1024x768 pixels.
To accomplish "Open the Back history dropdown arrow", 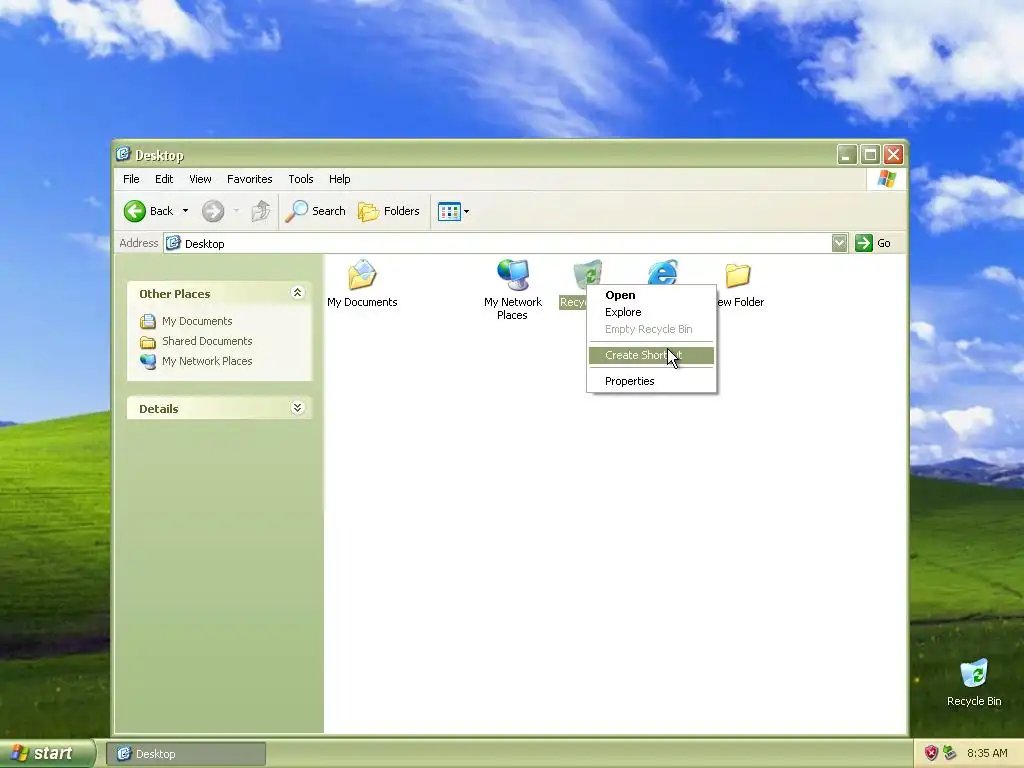I will click(x=185, y=211).
